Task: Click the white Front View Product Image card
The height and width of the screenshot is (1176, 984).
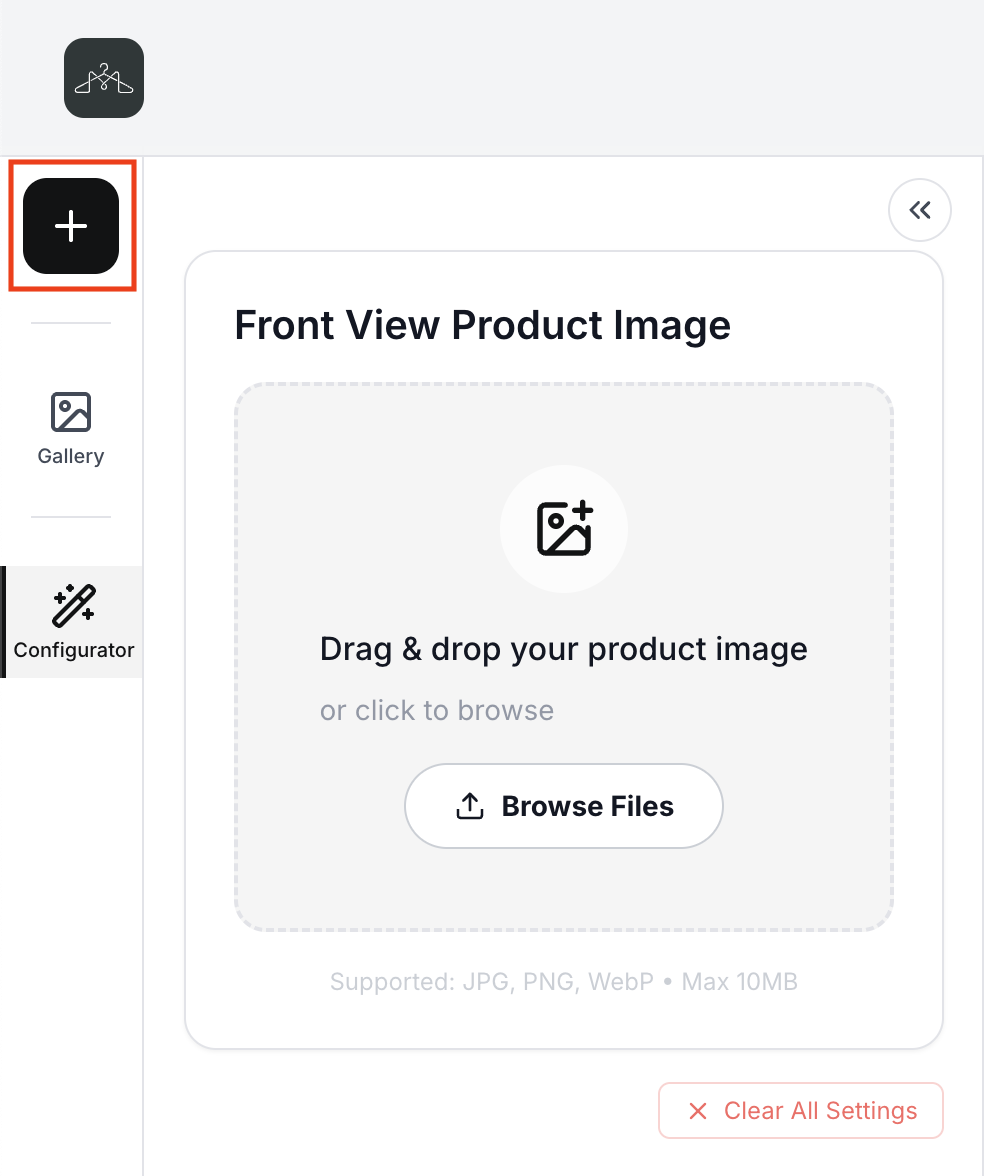Action: (x=564, y=650)
